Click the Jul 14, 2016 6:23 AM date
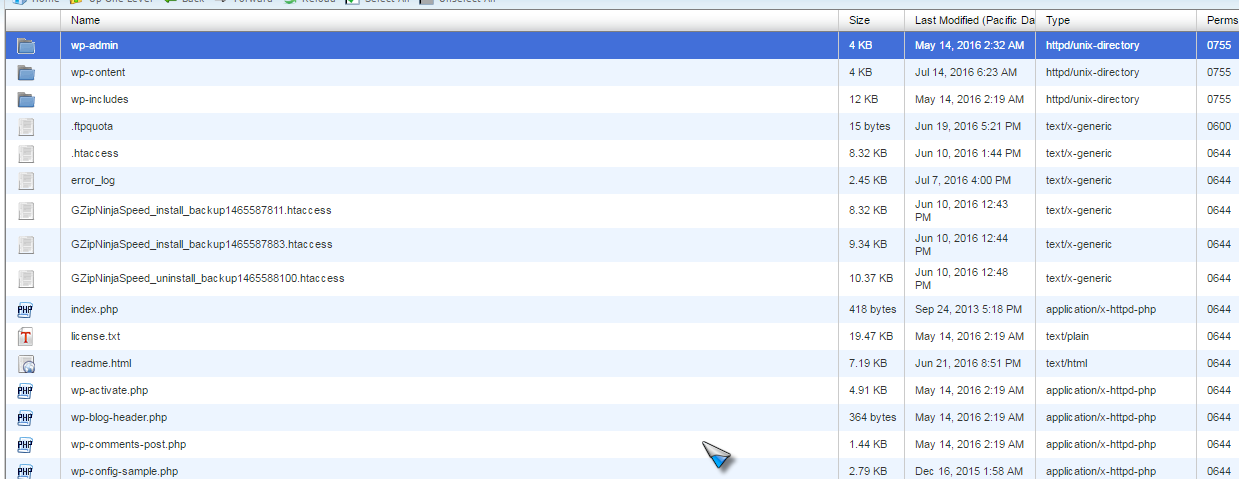Viewport: 1239px width, 479px height. 965,73
